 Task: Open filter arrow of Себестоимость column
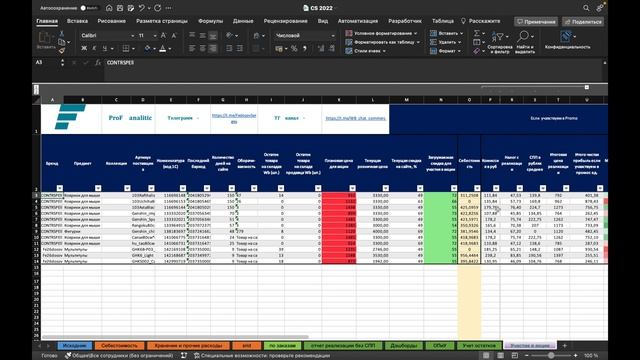[477, 188]
